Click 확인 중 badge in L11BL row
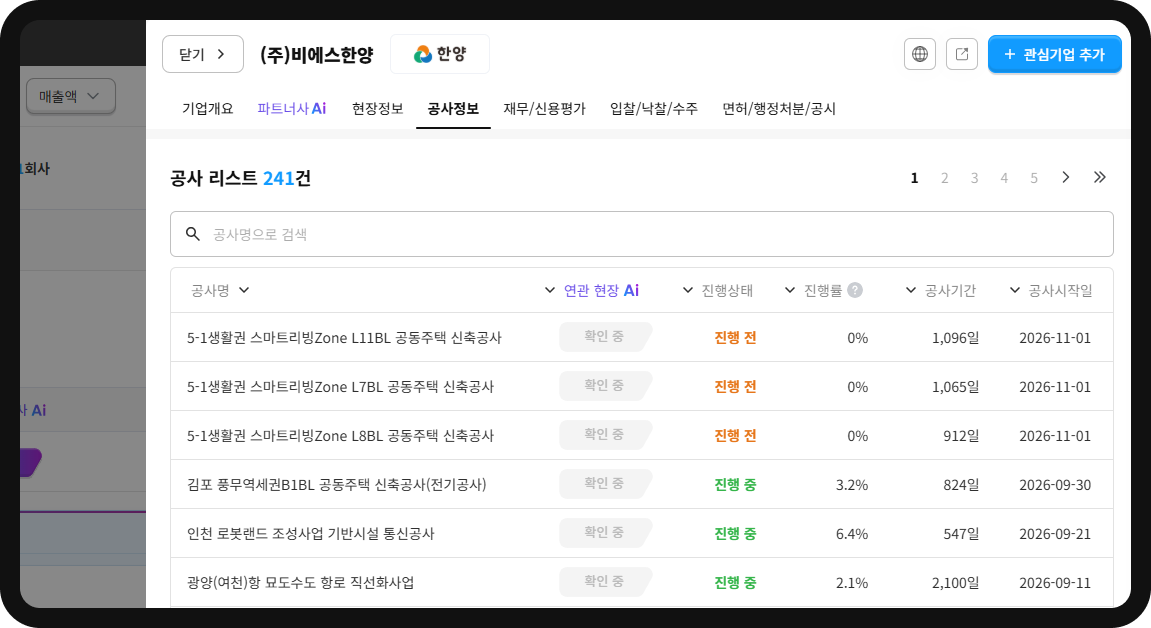The image size is (1151, 628). (605, 337)
